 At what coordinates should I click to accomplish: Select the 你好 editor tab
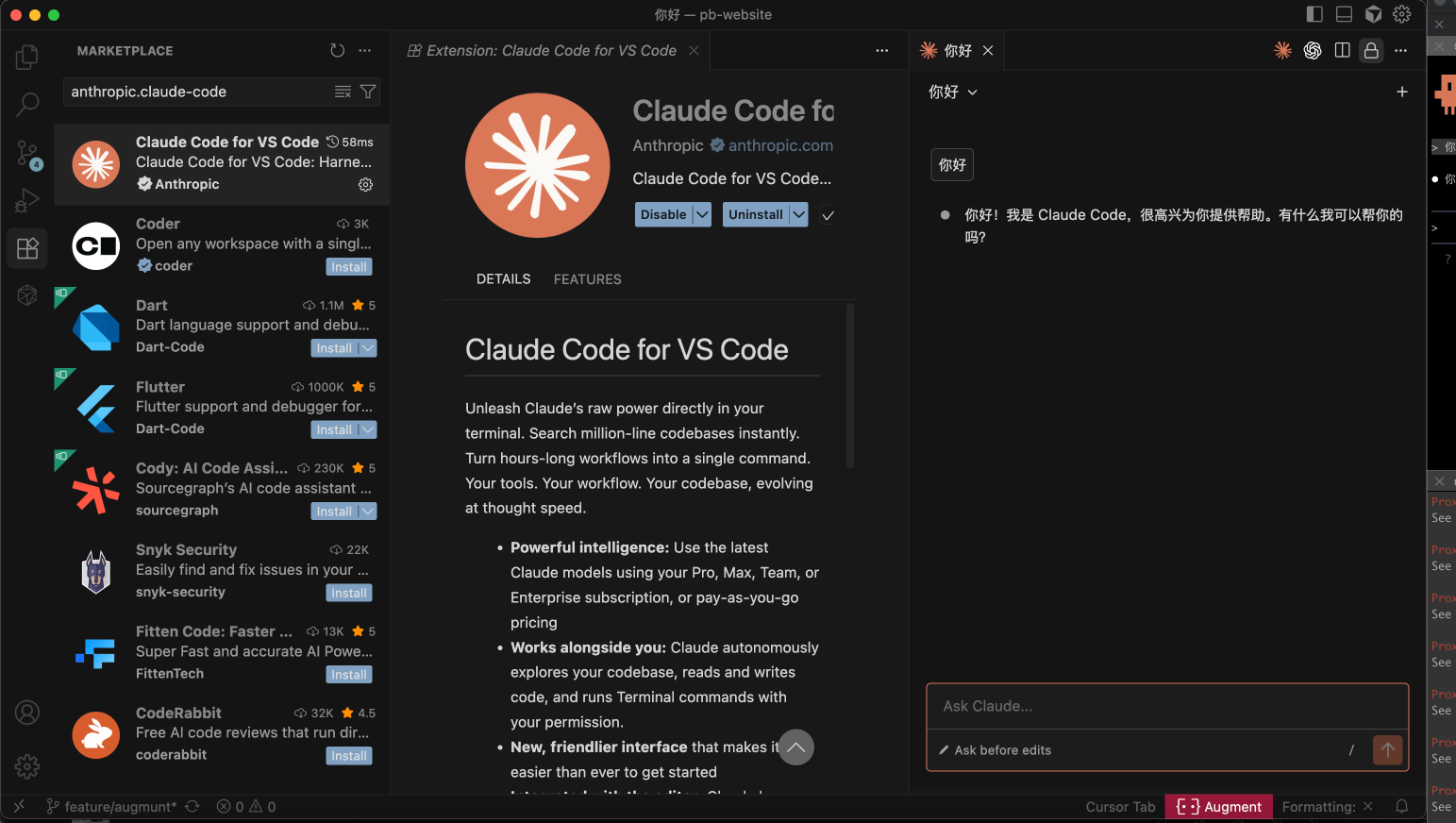click(956, 50)
